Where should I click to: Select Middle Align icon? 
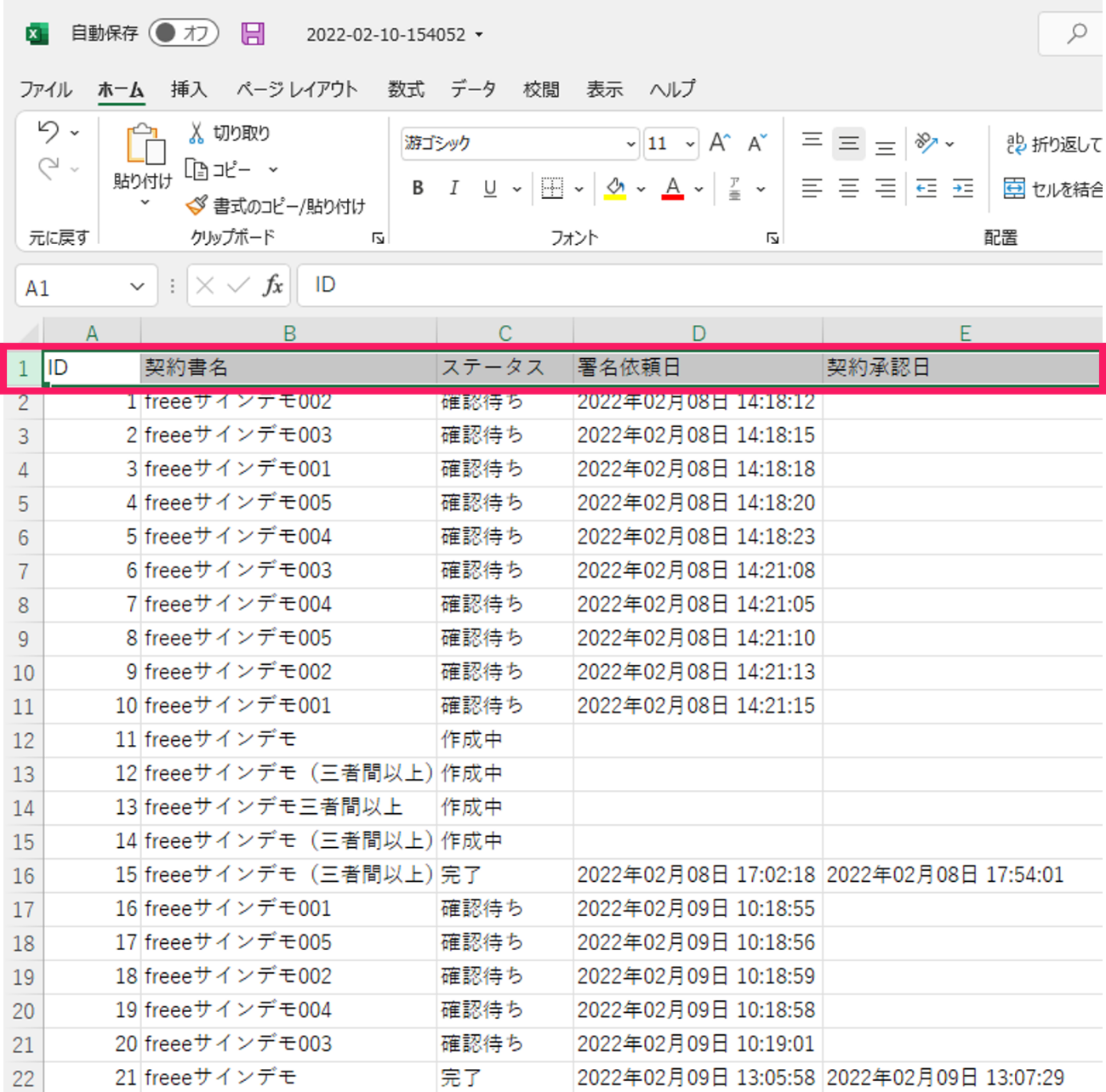tap(848, 144)
